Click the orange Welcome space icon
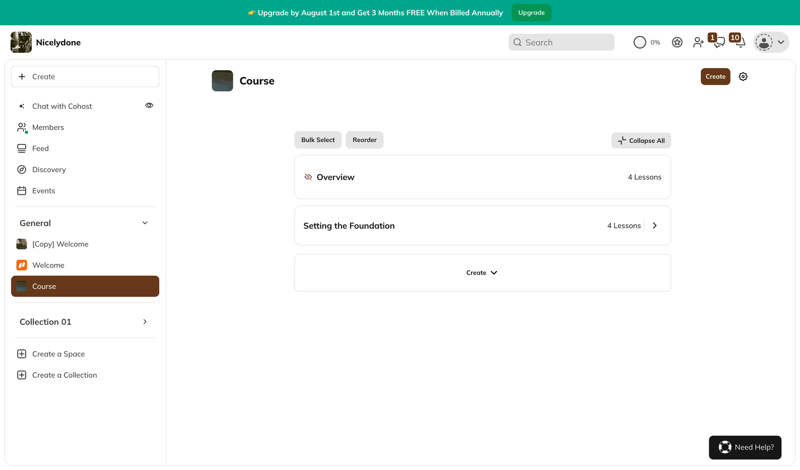The height and width of the screenshot is (470, 800). click(x=21, y=265)
